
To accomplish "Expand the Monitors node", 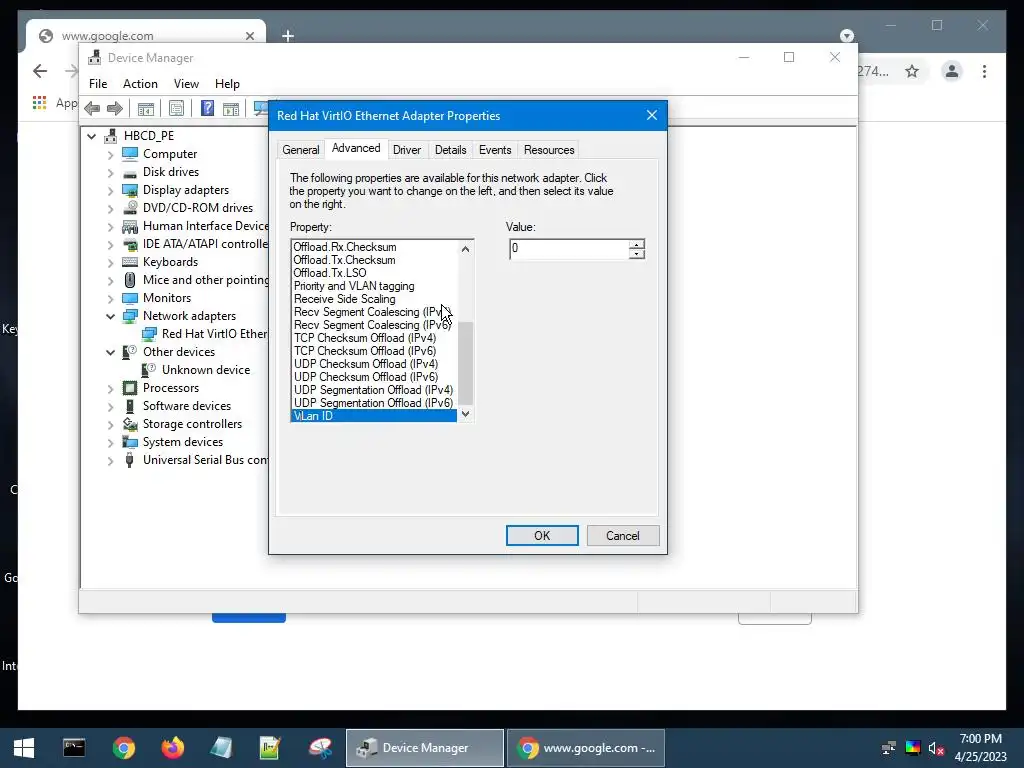I will [x=110, y=298].
